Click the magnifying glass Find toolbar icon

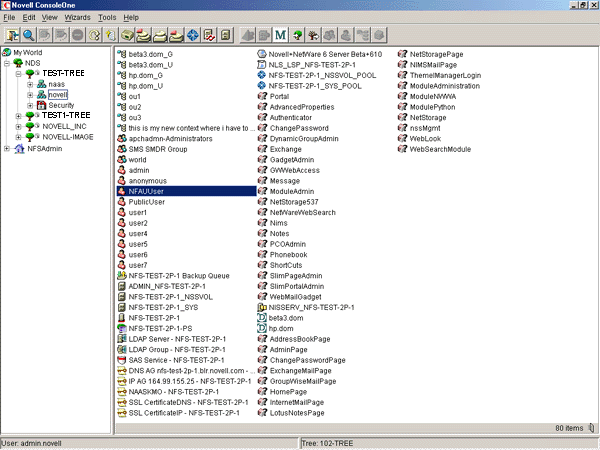[x=31, y=34]
